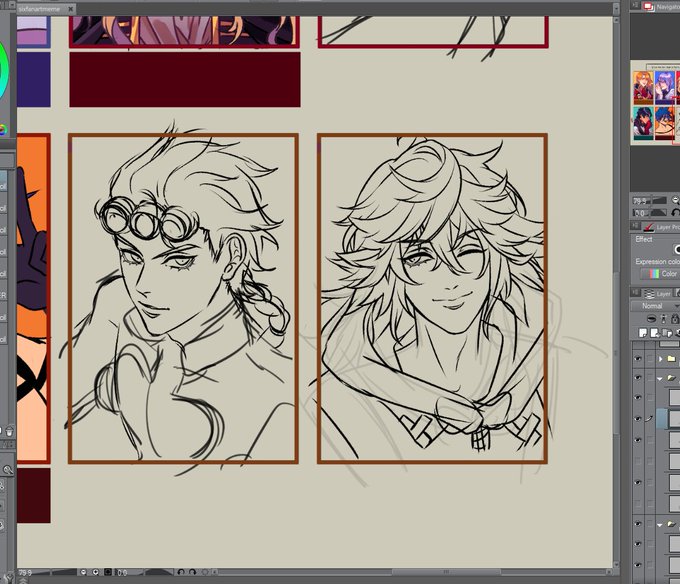
Task: Open the Navigator tab
Action: point(662,7)
